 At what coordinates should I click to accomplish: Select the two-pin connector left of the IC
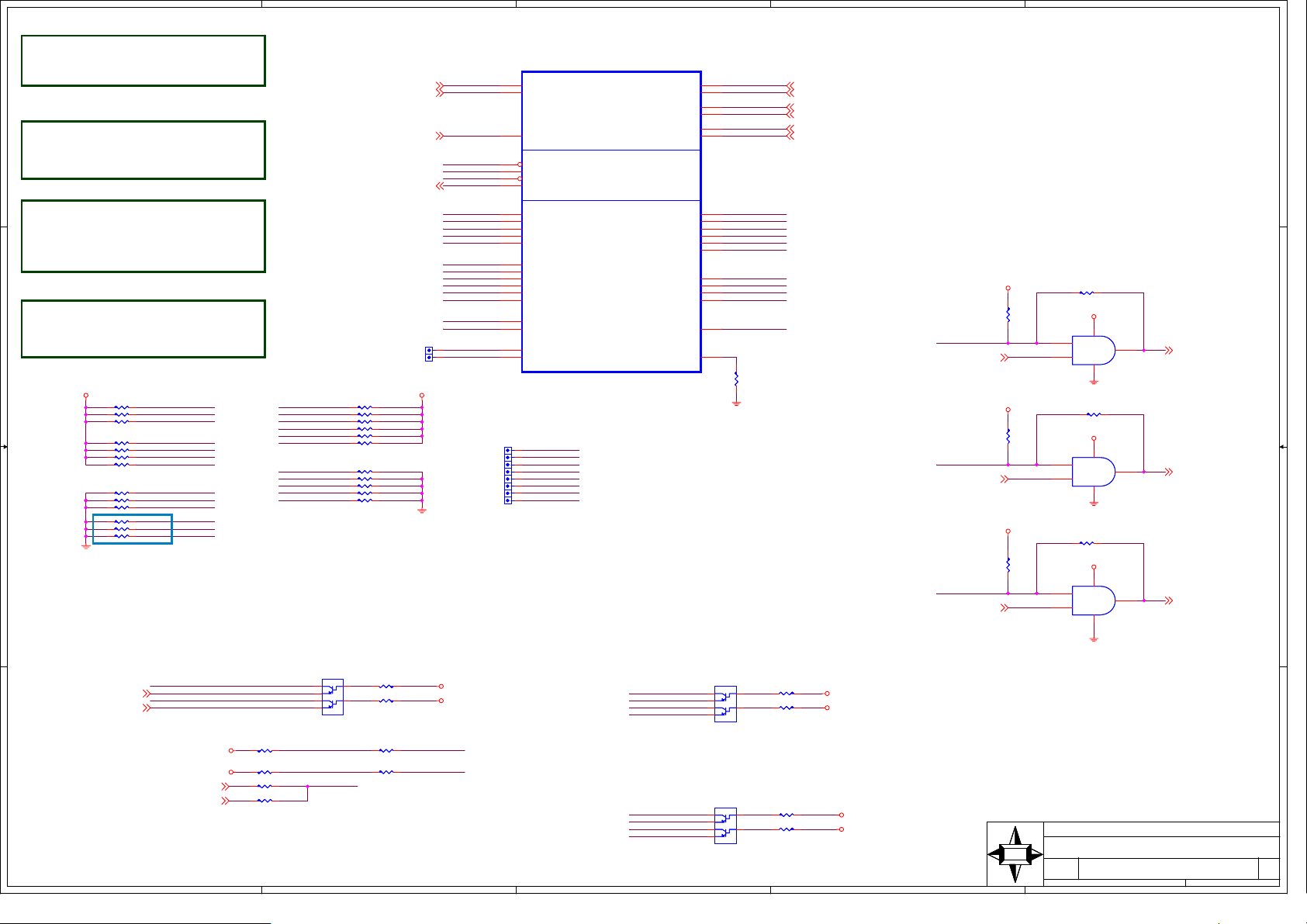429,354
